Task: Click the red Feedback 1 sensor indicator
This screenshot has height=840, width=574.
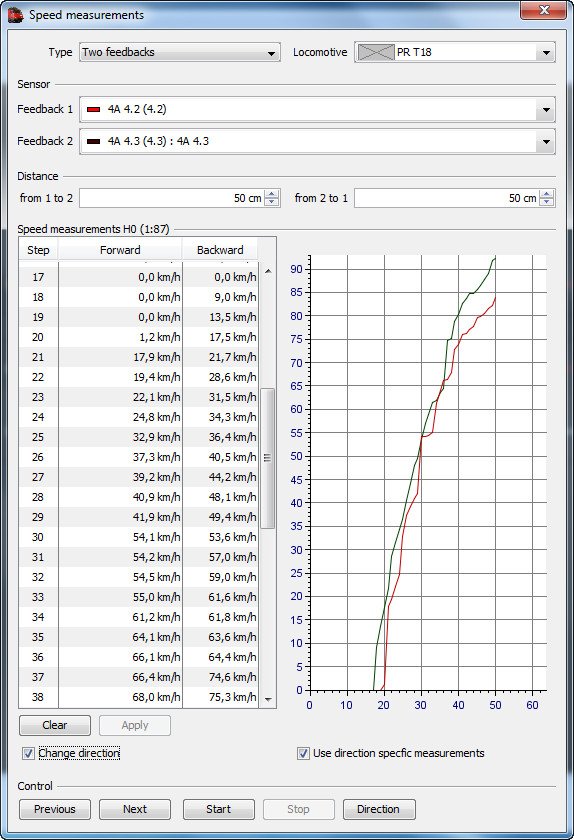Action: (x=94, y=109)
